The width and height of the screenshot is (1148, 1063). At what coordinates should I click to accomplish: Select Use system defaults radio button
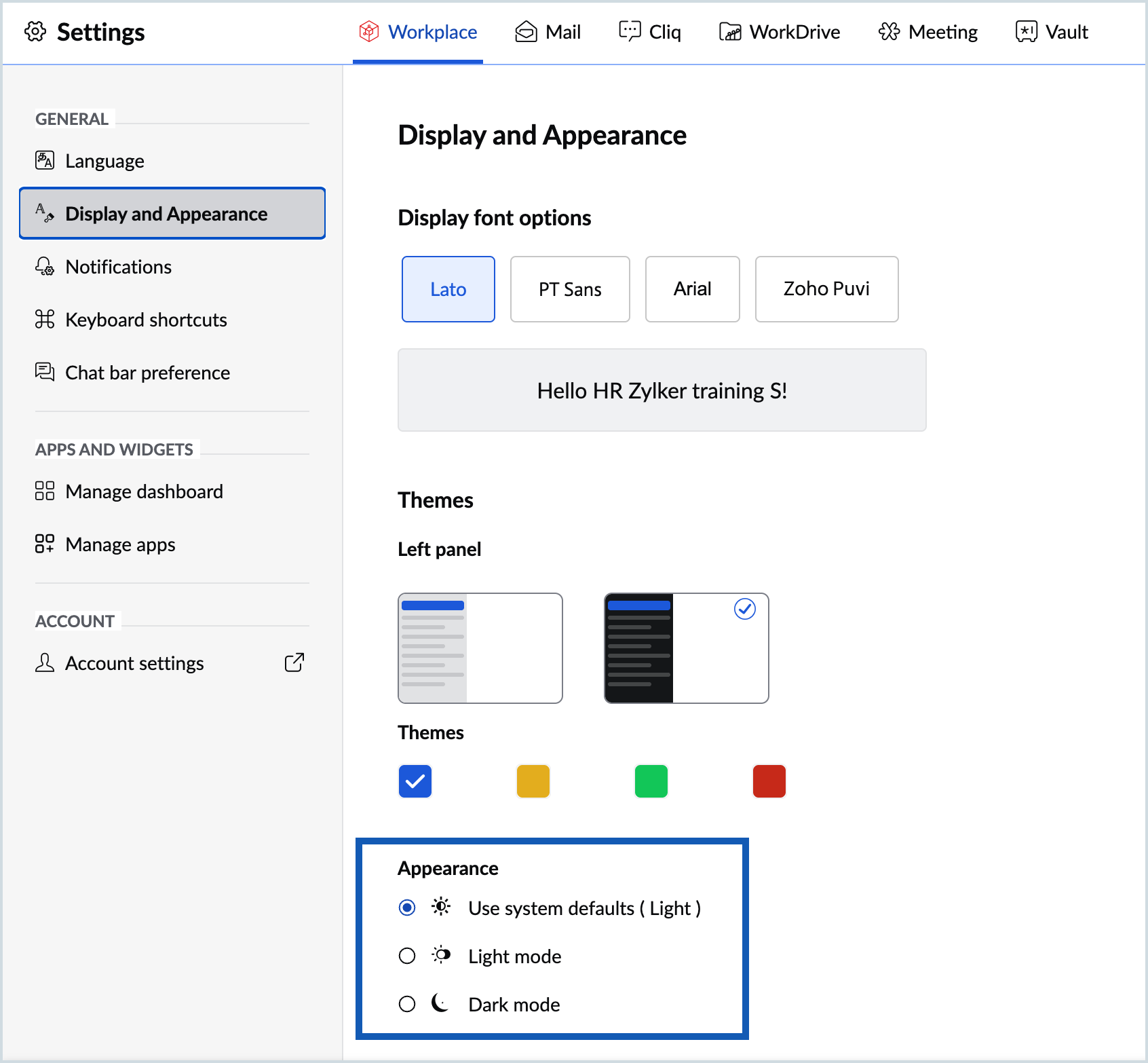pyautogui.click(x=407, y=908)
